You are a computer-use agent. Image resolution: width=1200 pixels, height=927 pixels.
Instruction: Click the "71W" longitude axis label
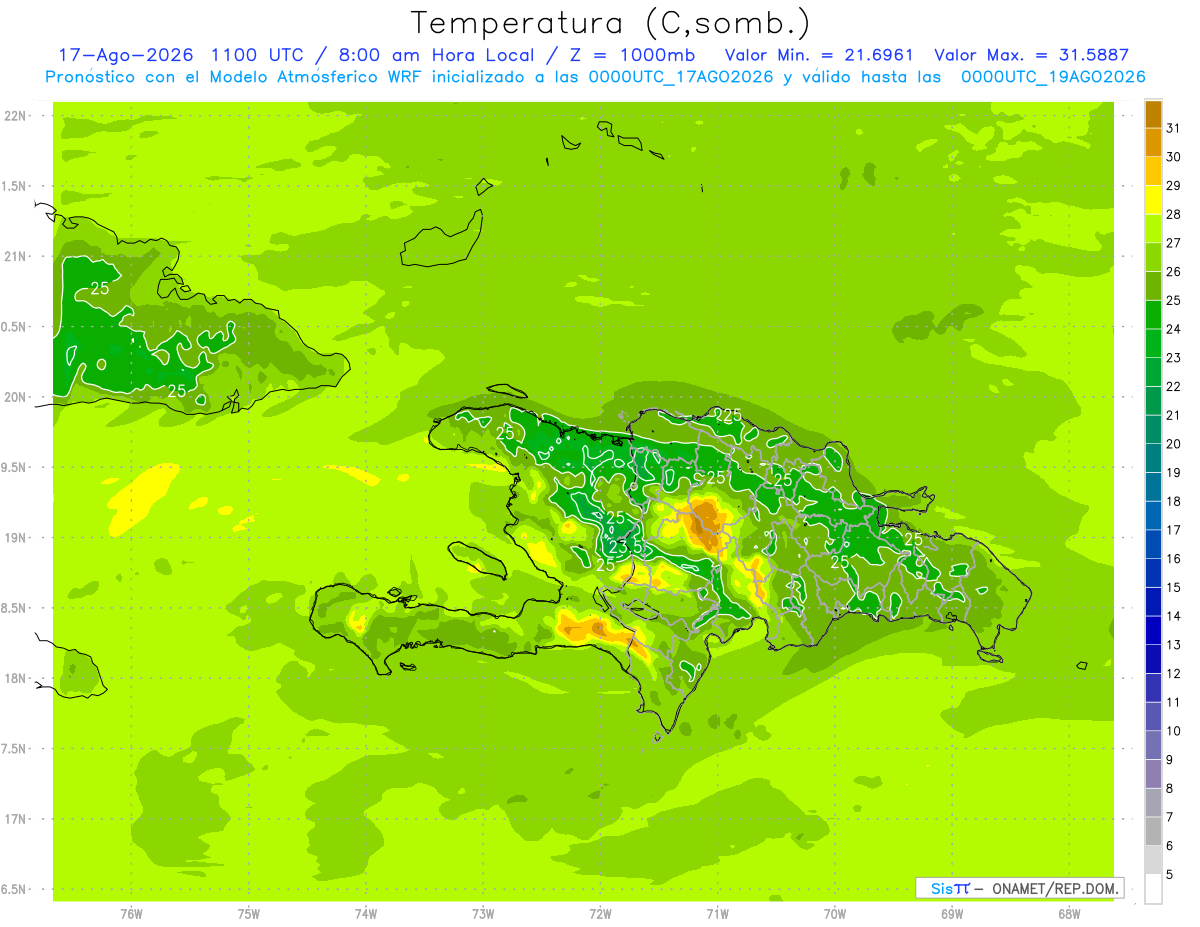(x=717, y=914)
